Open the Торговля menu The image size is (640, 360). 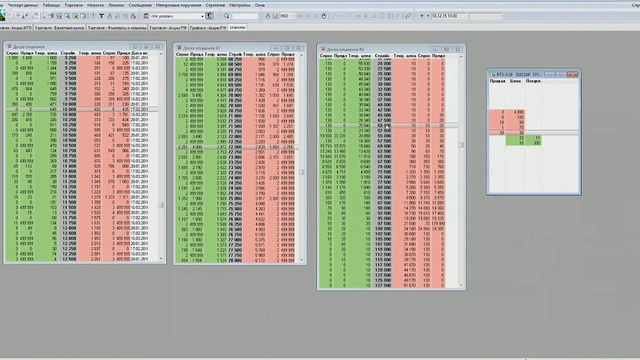(x=73, y=5)
